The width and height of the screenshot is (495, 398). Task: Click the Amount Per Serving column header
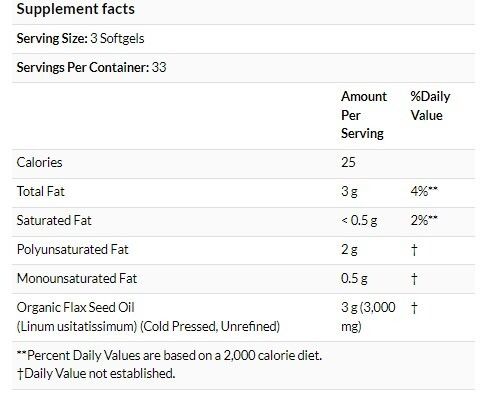pyautogui.click(x=364, y=115)
